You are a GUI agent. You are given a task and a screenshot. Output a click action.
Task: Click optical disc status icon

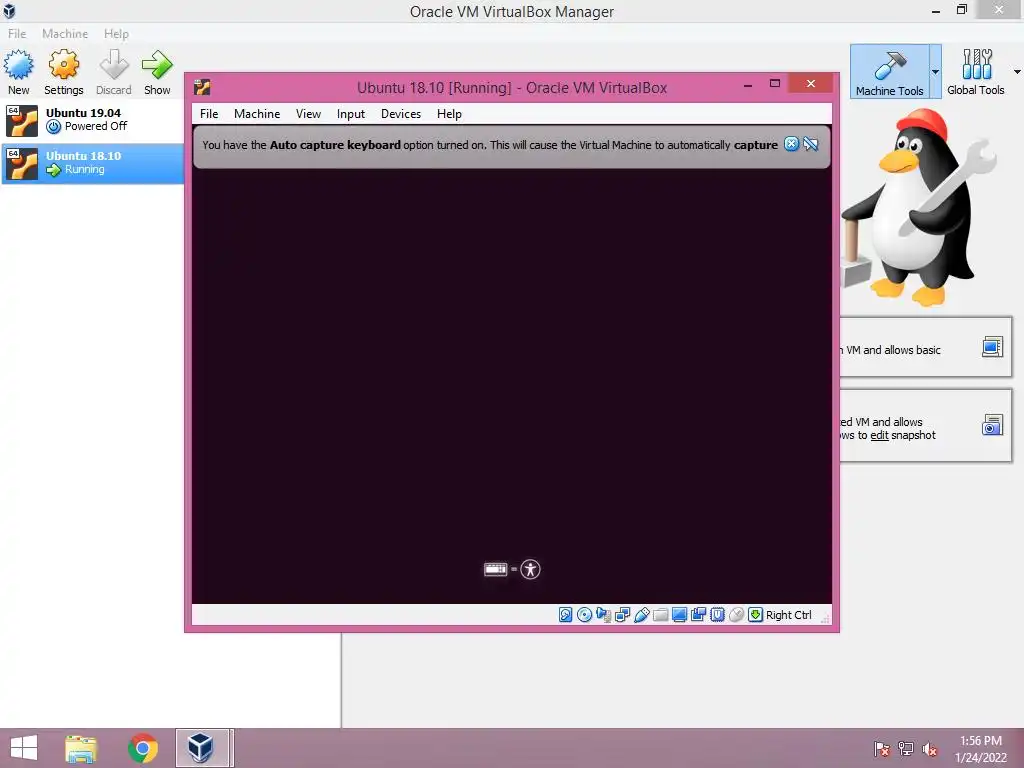584,615
